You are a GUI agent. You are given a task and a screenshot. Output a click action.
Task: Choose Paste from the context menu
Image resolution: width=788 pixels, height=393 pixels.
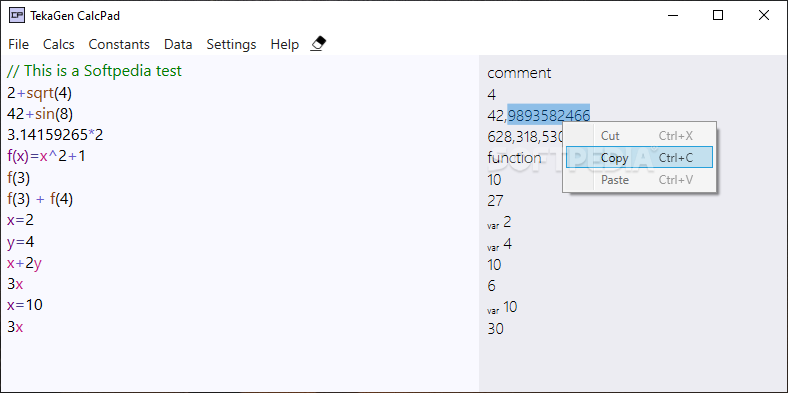point(639,179)
